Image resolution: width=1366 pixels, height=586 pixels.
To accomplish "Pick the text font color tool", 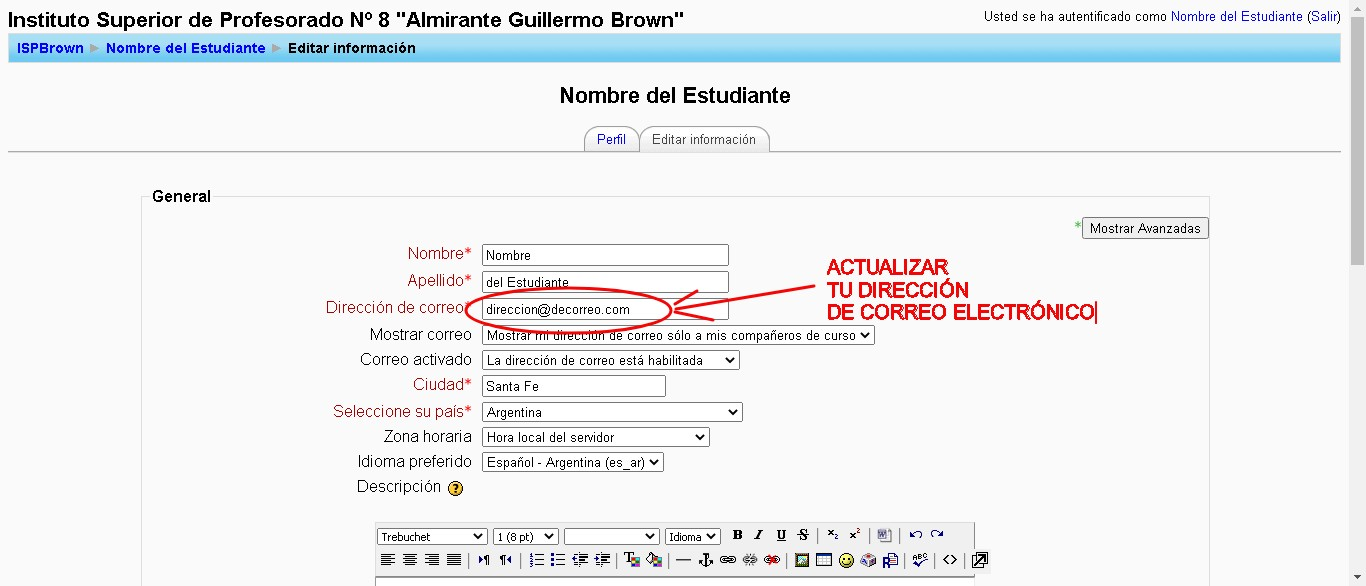I will pos(632,560).
